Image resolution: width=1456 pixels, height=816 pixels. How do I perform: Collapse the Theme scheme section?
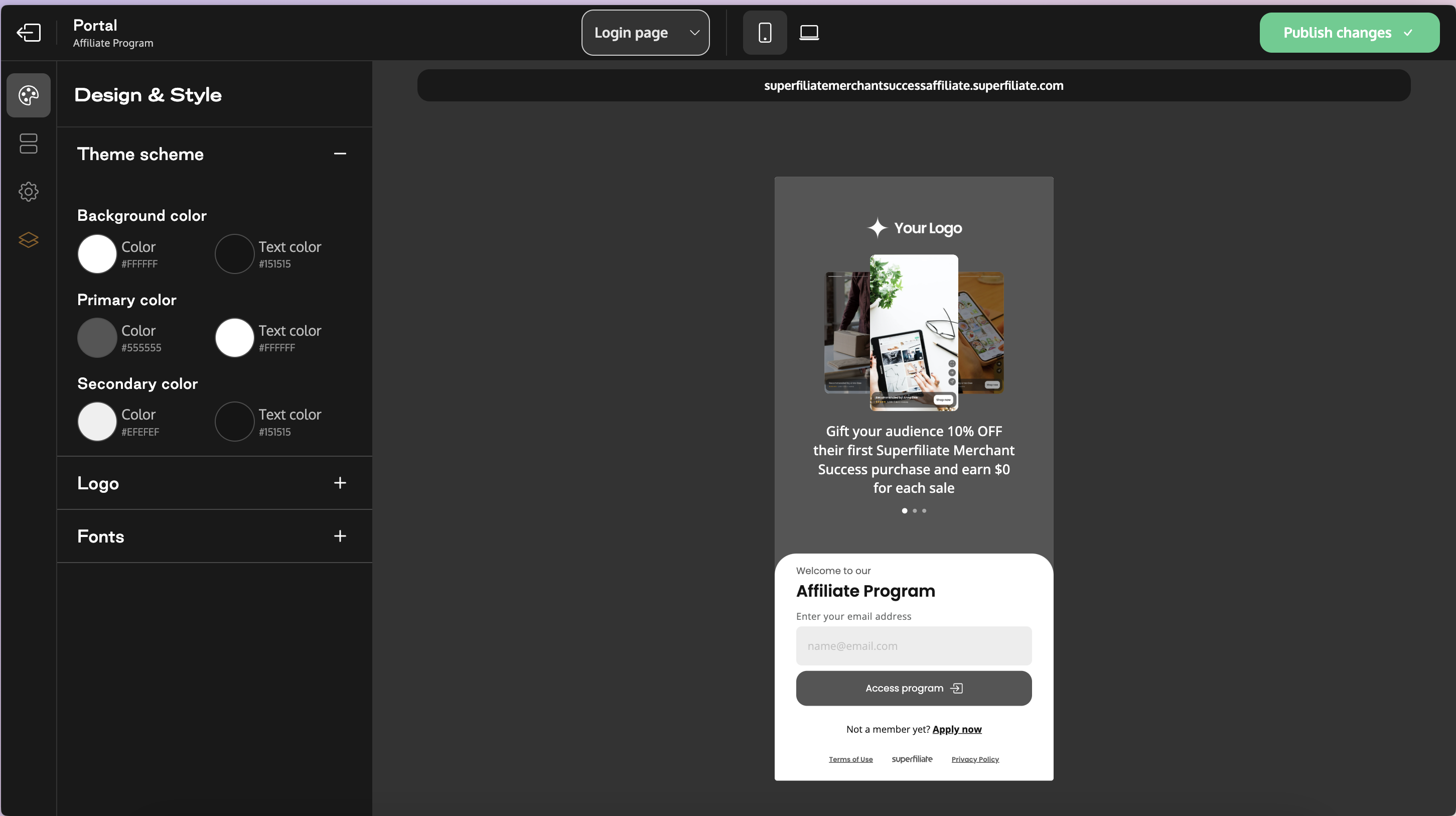pos(340,154)
